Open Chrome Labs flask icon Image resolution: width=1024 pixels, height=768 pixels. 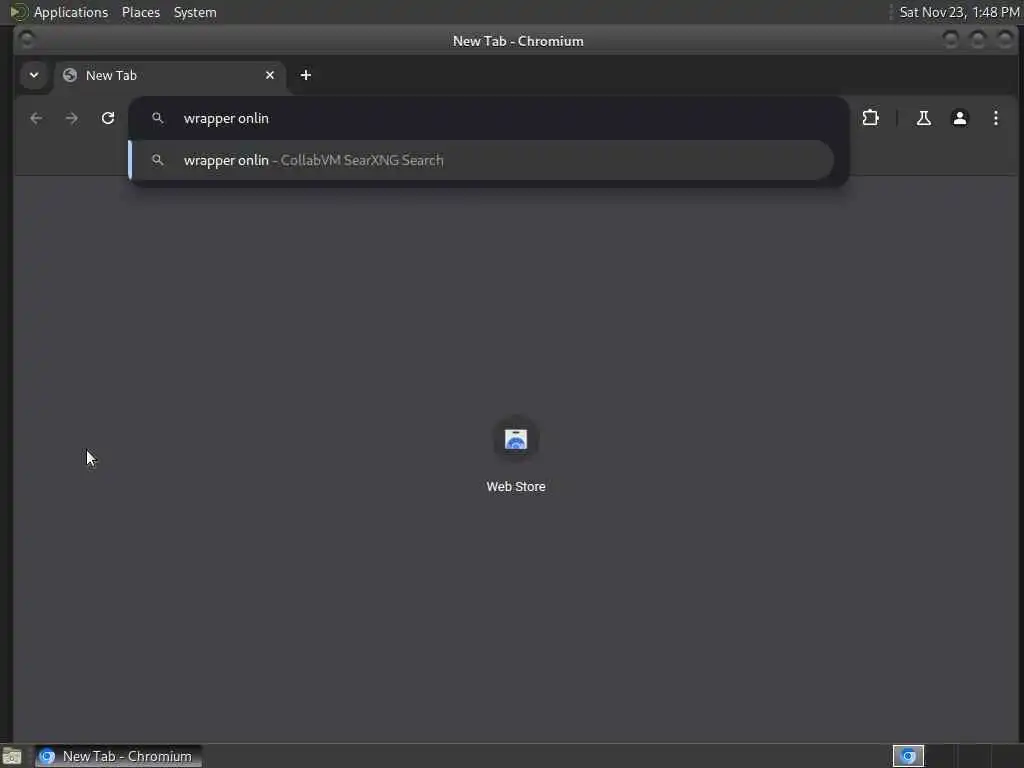923,118
